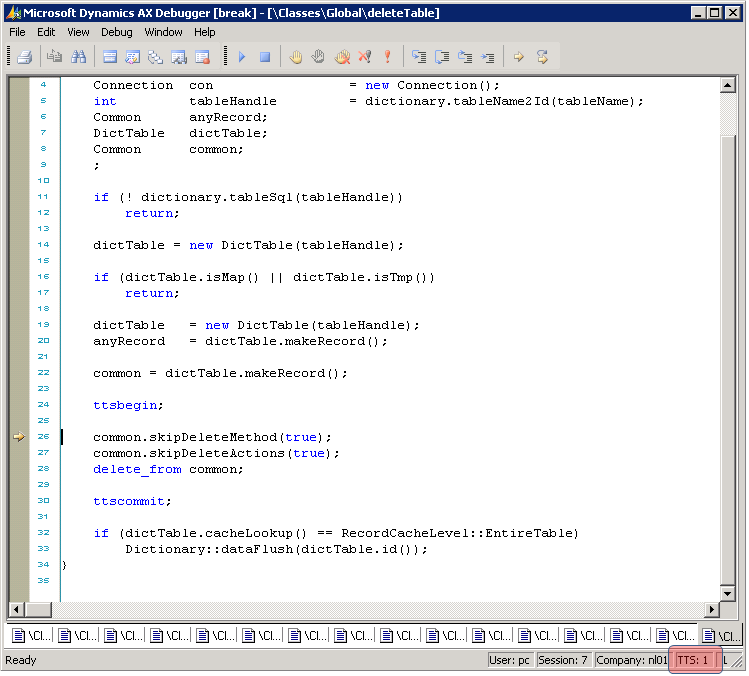Click line 16 'if (dictTable.isMap() || dictTable.isTmp())'
This screenshot has width=749, height=676.
click(x=264, y=277)
